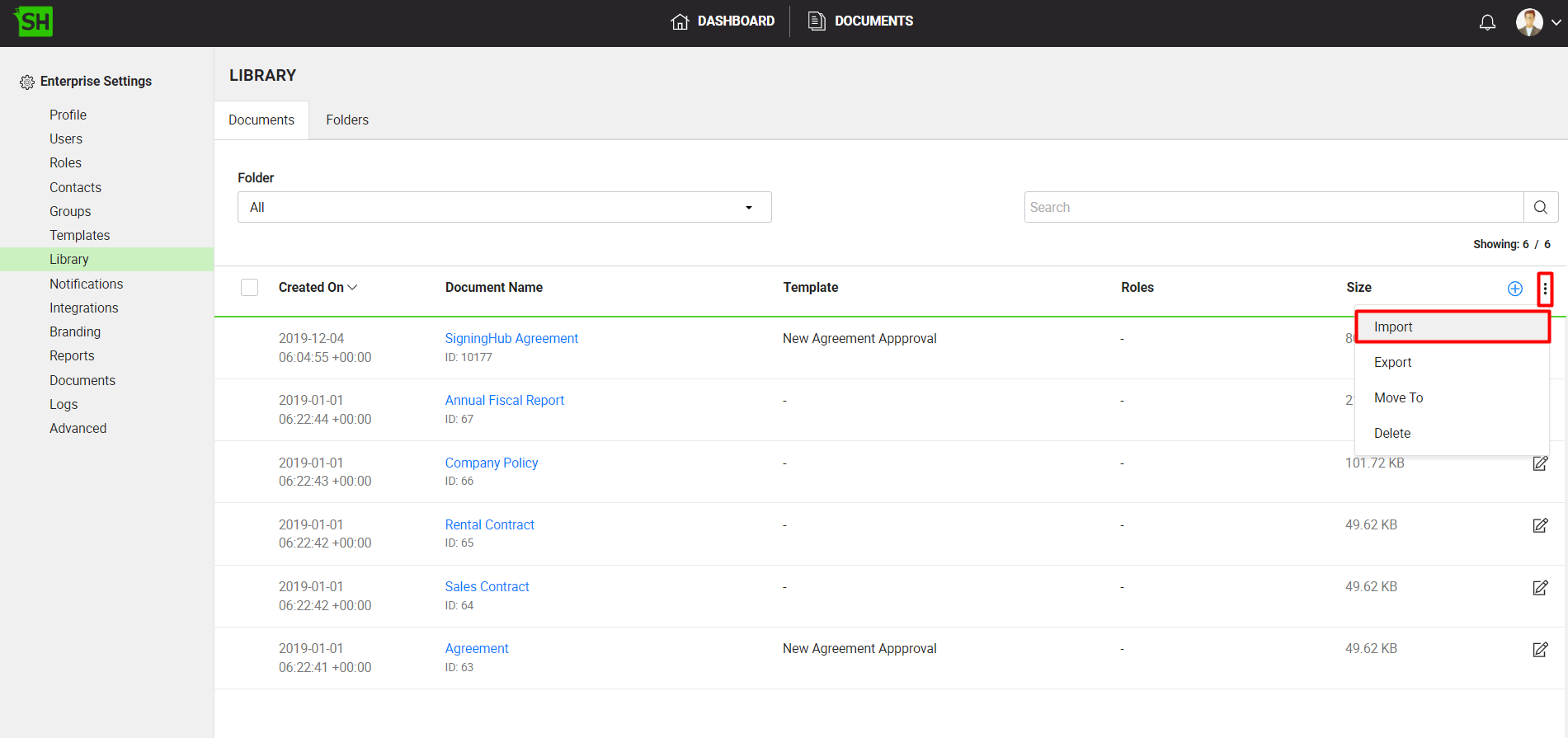Switch to the Folders tab
This screenshot has height=738, width=1568.
pos(346,120)
